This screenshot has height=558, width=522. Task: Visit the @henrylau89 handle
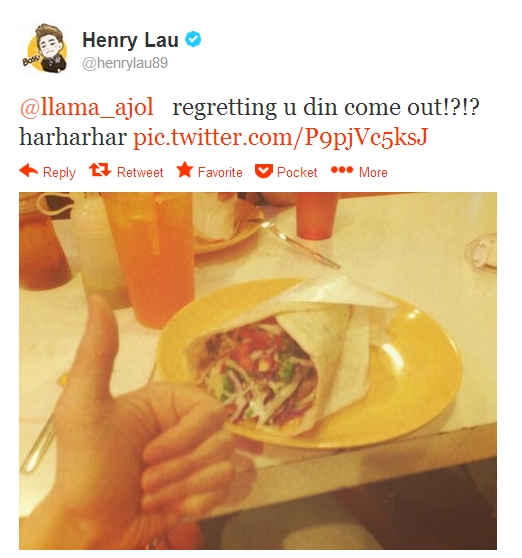point(125,63)
